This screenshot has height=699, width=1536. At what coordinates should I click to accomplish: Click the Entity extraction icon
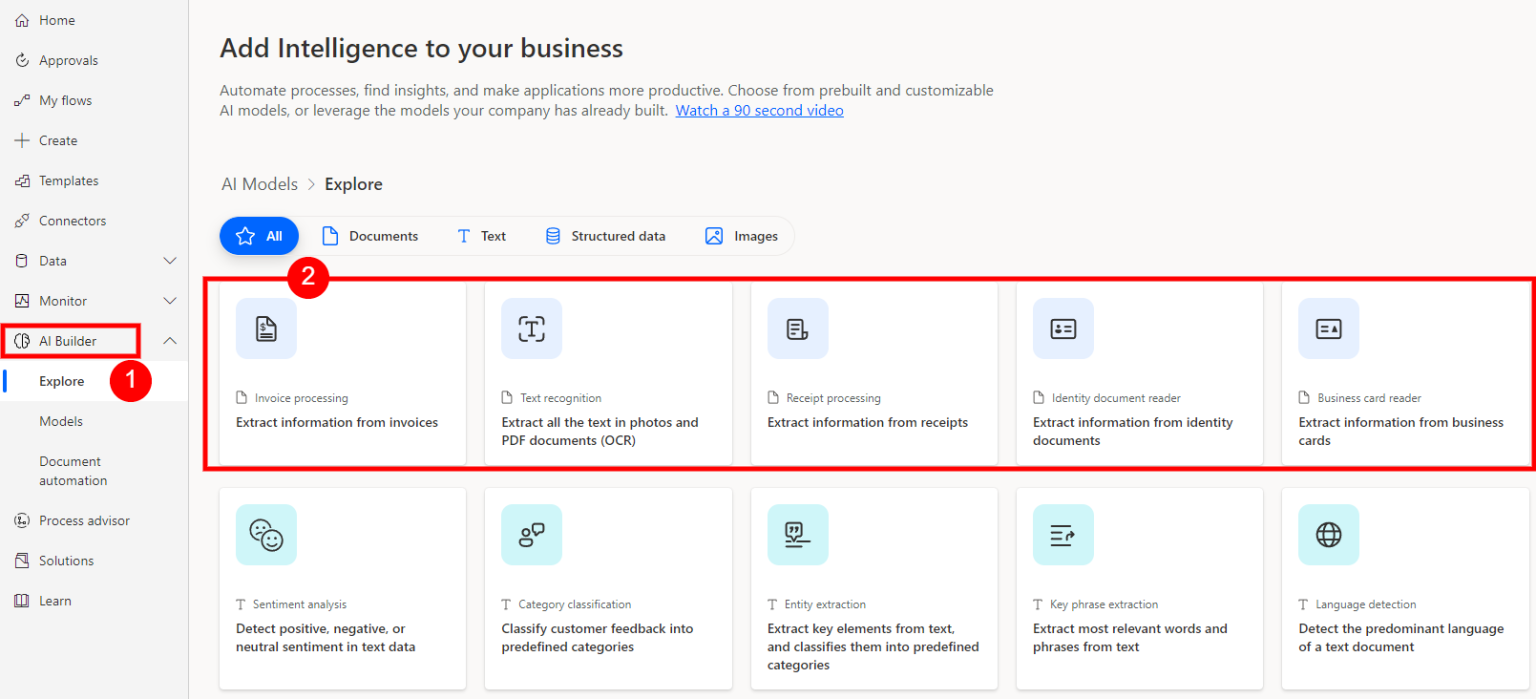[797, 535]
